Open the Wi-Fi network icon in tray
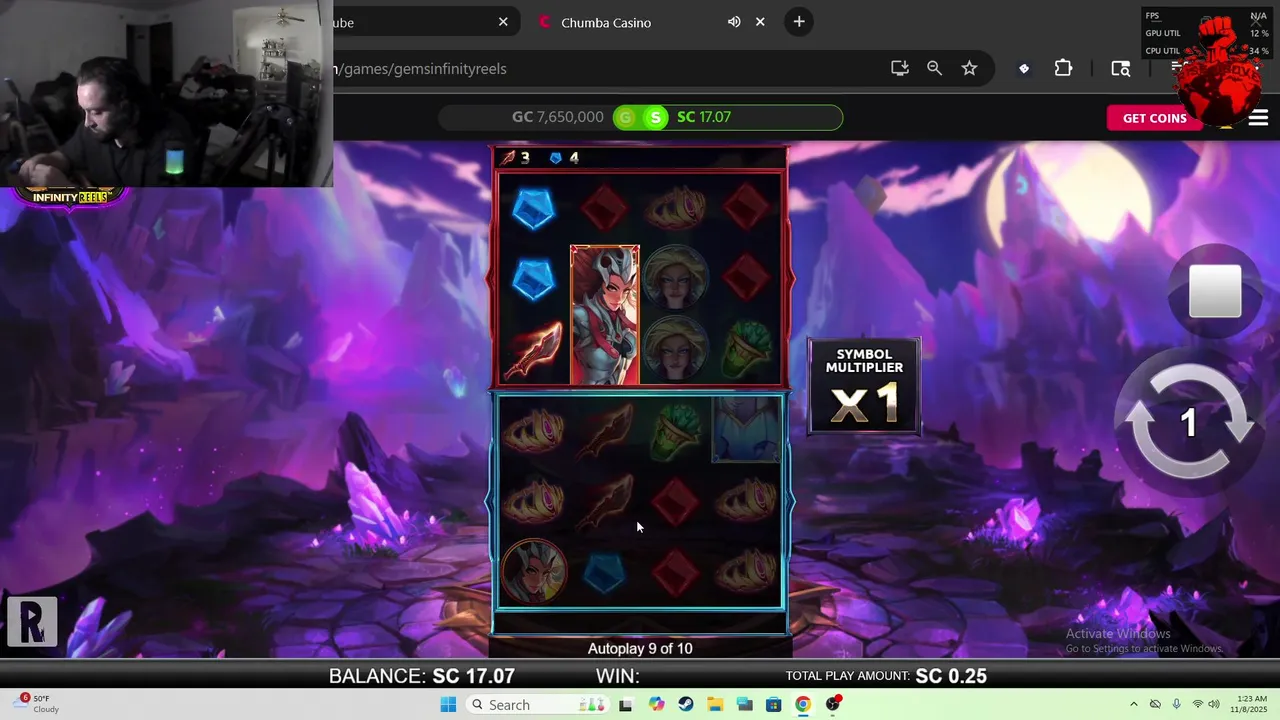1280x720 pixels. [1197, 704]
